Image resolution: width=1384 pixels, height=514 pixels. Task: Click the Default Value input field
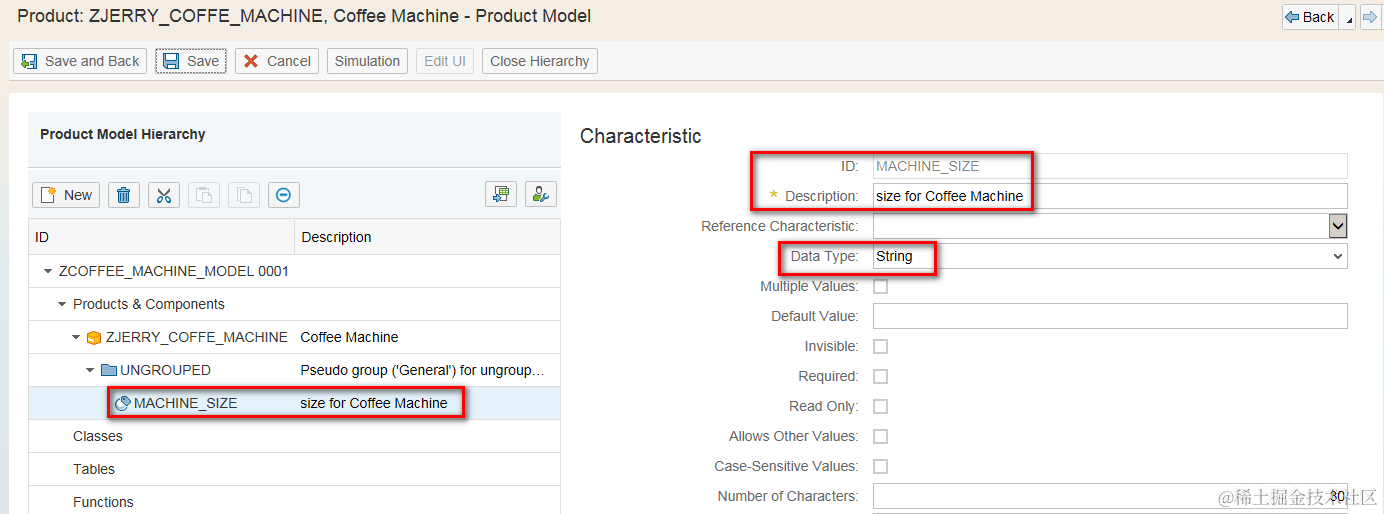(x=1110, y=317)
